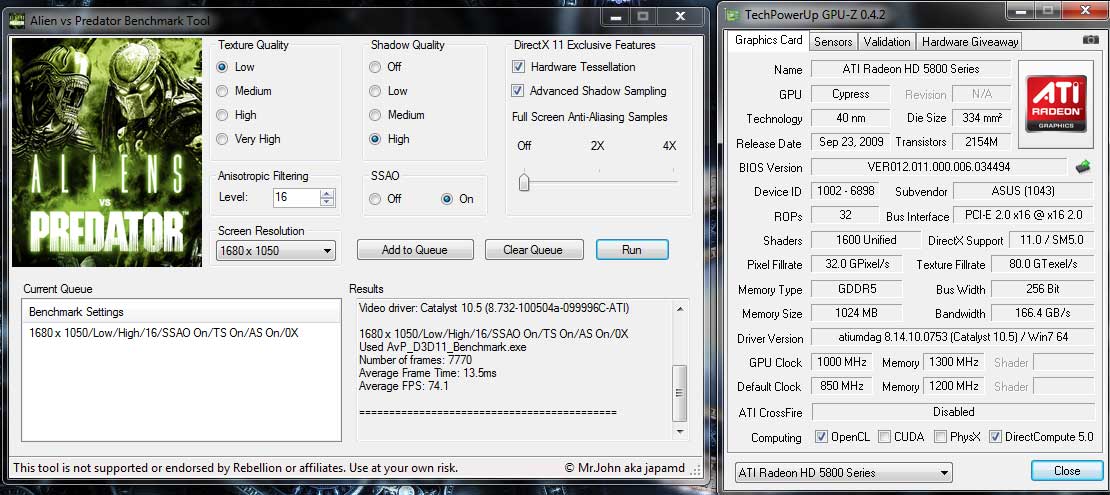The height and width of the screenshot is (495, 1110).
Task: Switch to the Sensors tab
Action: tap(833, 42)
